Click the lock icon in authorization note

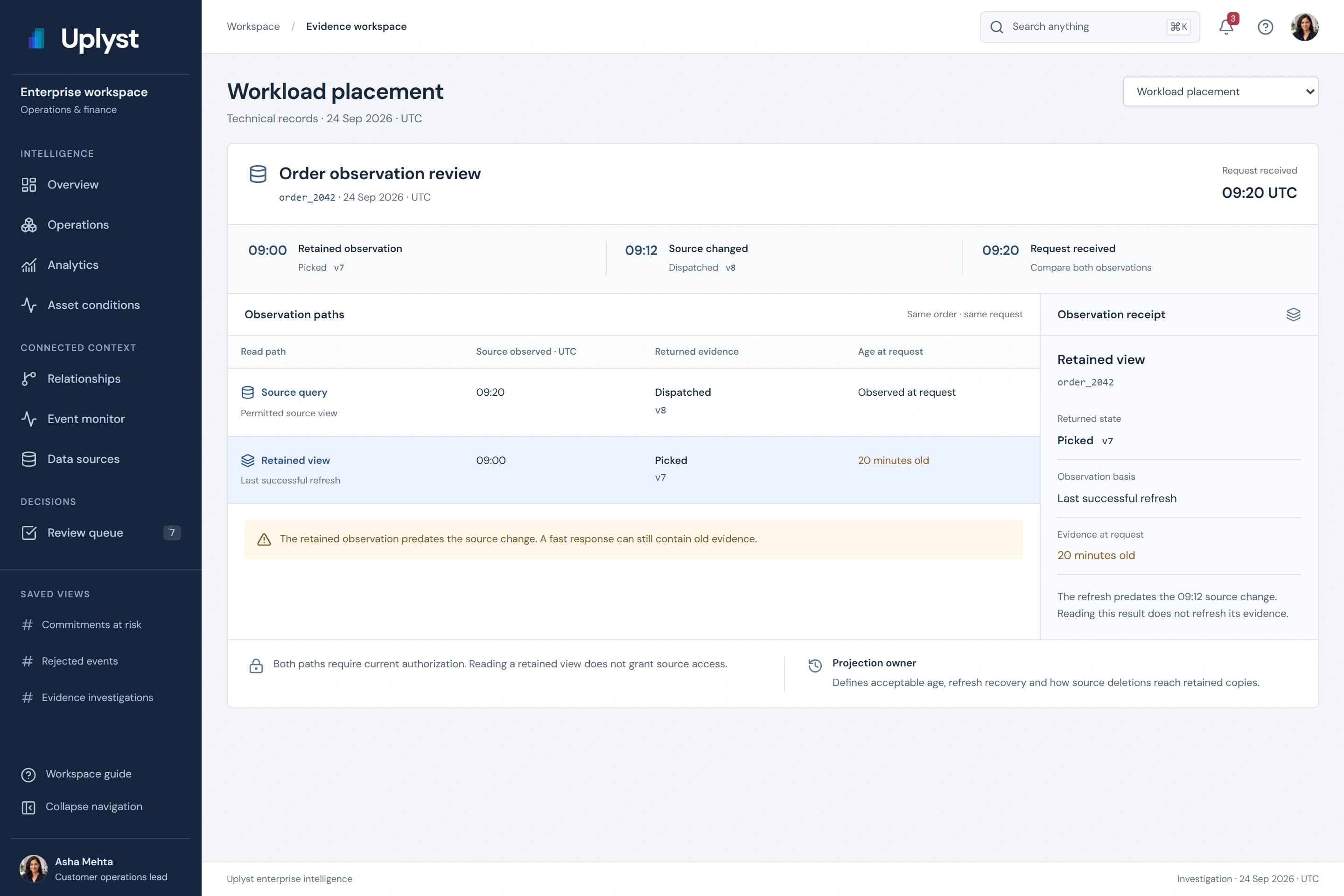pos(256,666)
